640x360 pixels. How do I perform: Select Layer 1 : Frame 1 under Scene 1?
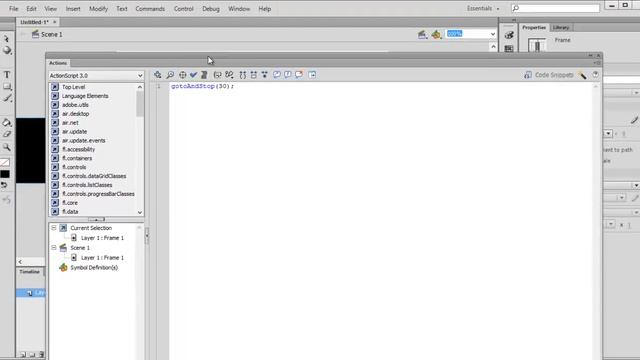coord(102,258)
